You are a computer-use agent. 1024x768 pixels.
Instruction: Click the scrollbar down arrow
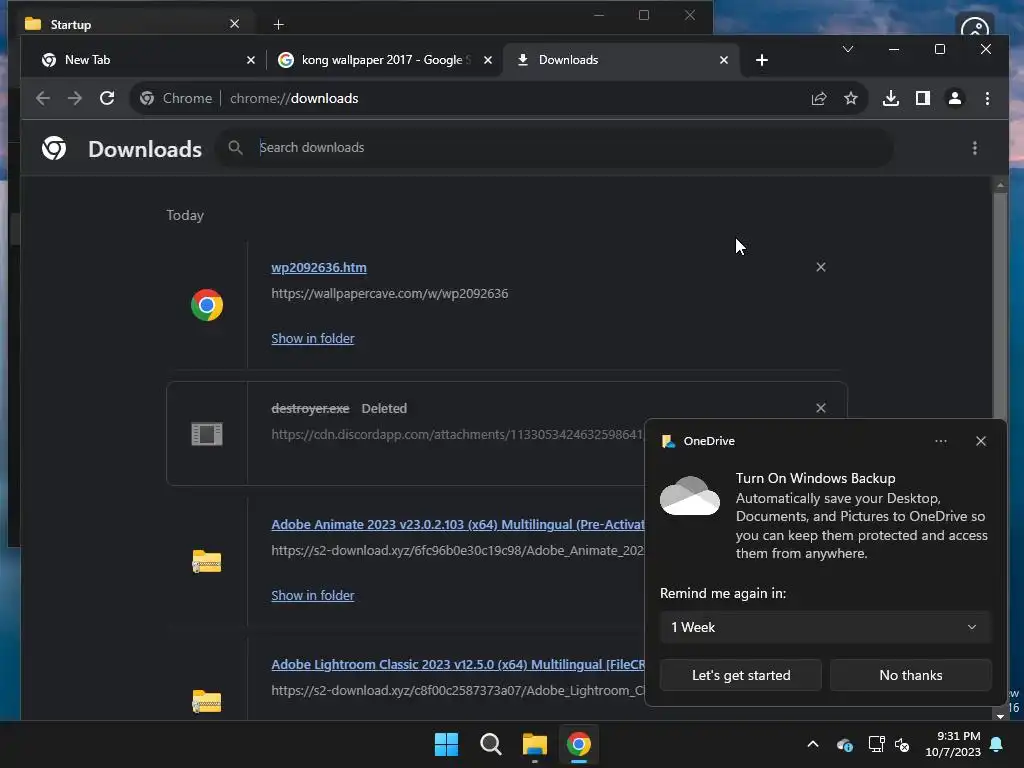(x=1000, y=715)
